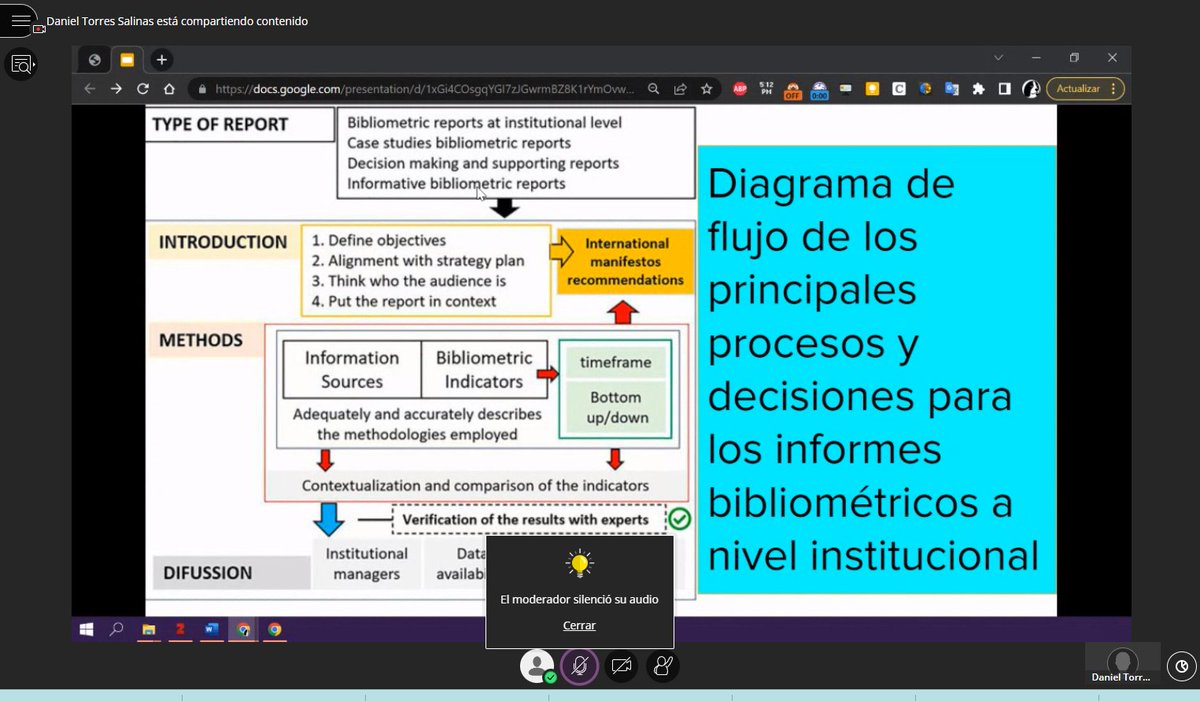Image resolution: width=1200 pixels, height=701 pixels.
Task: Open File Explorer in the shared taskbar
Action: point(149,629)
